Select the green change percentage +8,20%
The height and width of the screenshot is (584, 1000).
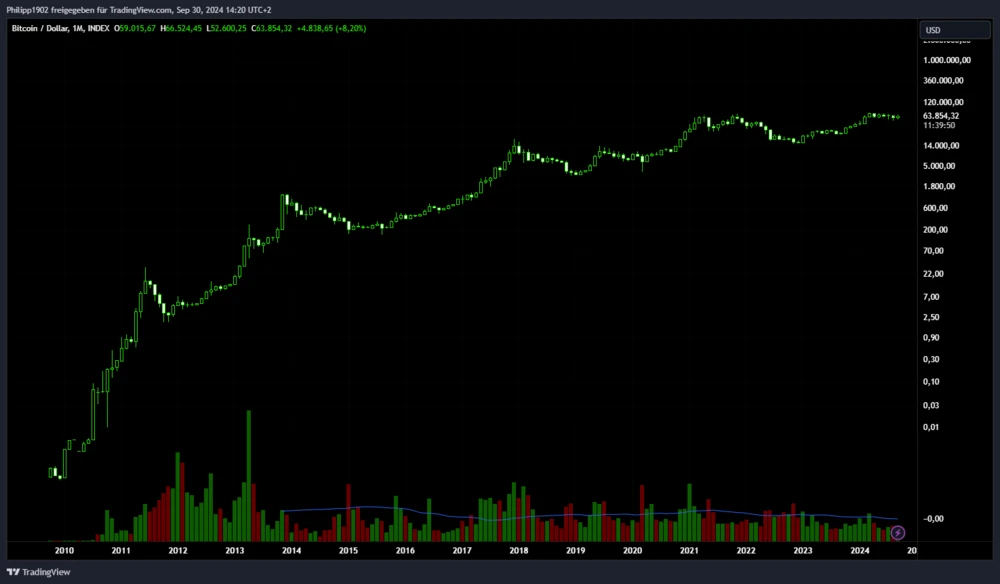click(x=350, y=29)
